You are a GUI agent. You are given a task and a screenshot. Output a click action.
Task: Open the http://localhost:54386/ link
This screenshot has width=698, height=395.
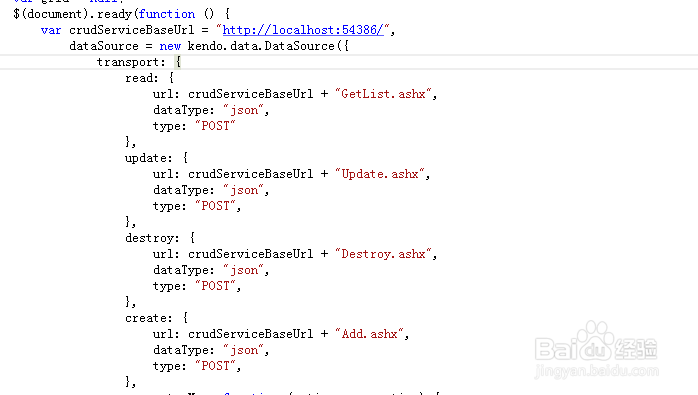[x=303, y=30]
